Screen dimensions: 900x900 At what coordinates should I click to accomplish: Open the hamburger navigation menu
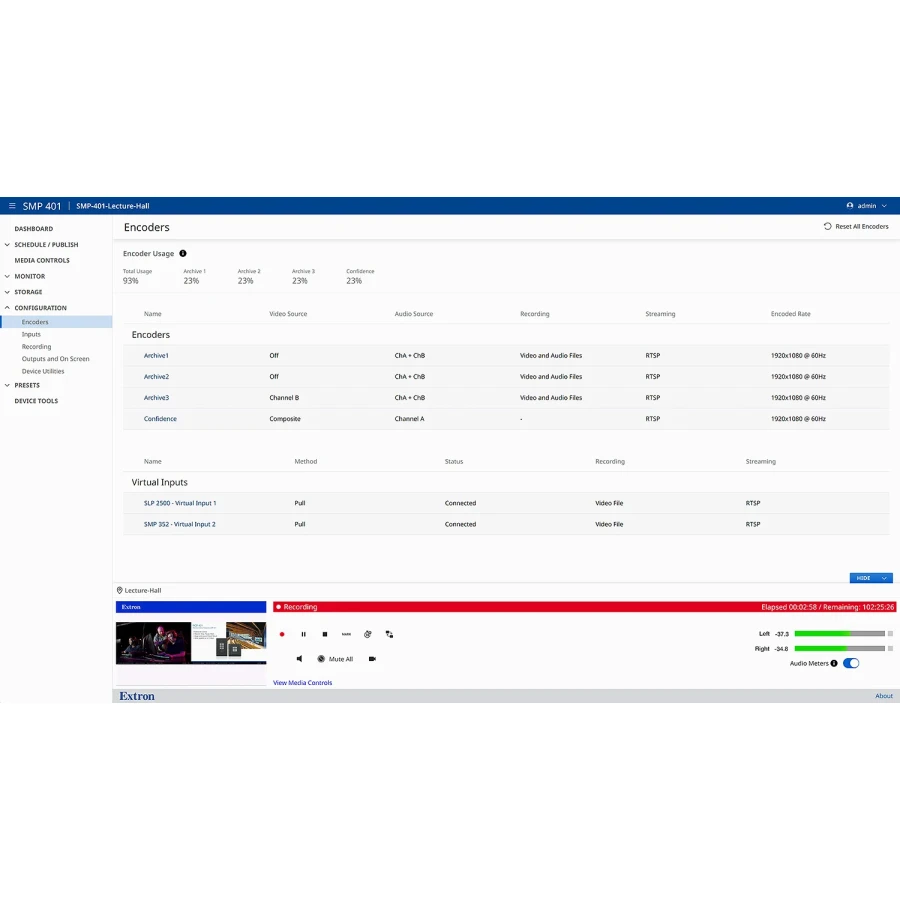12,206
